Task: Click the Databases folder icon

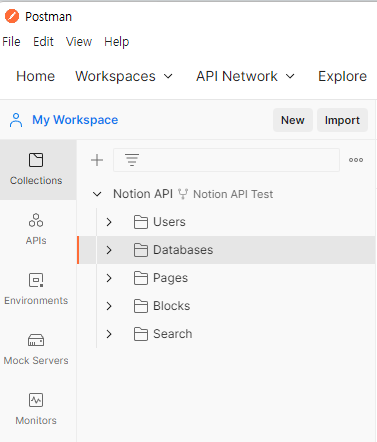Action: 141,250
